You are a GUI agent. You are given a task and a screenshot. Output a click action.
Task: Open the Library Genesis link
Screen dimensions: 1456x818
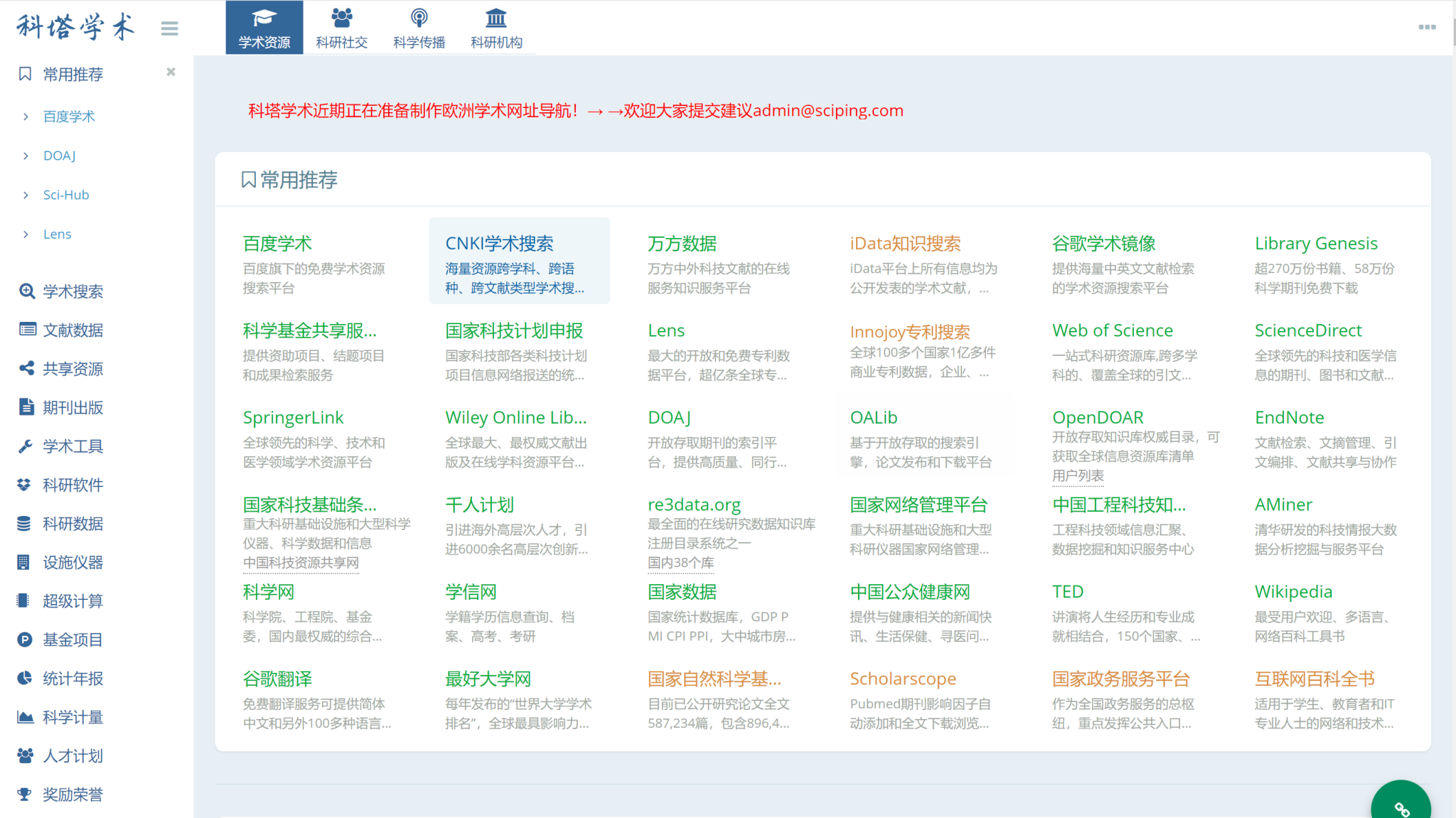point(1315,244)
